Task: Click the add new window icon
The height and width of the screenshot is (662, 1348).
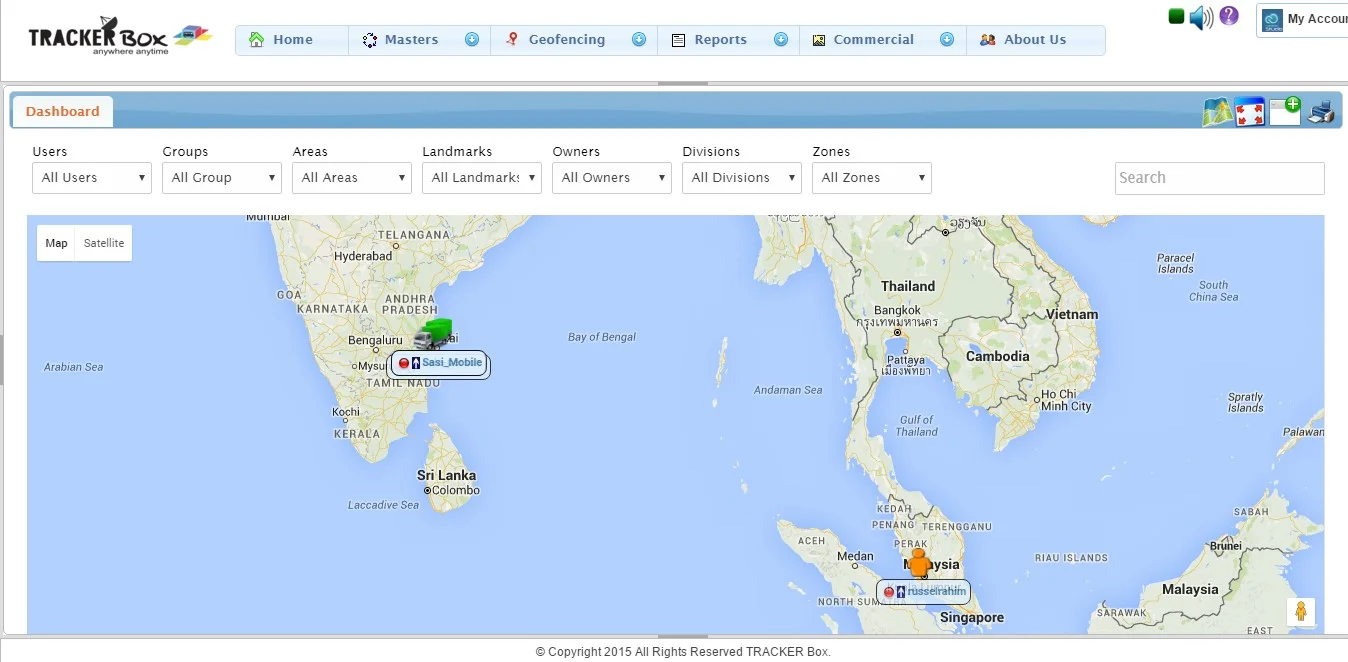Action: click(x=1285, y=111)
